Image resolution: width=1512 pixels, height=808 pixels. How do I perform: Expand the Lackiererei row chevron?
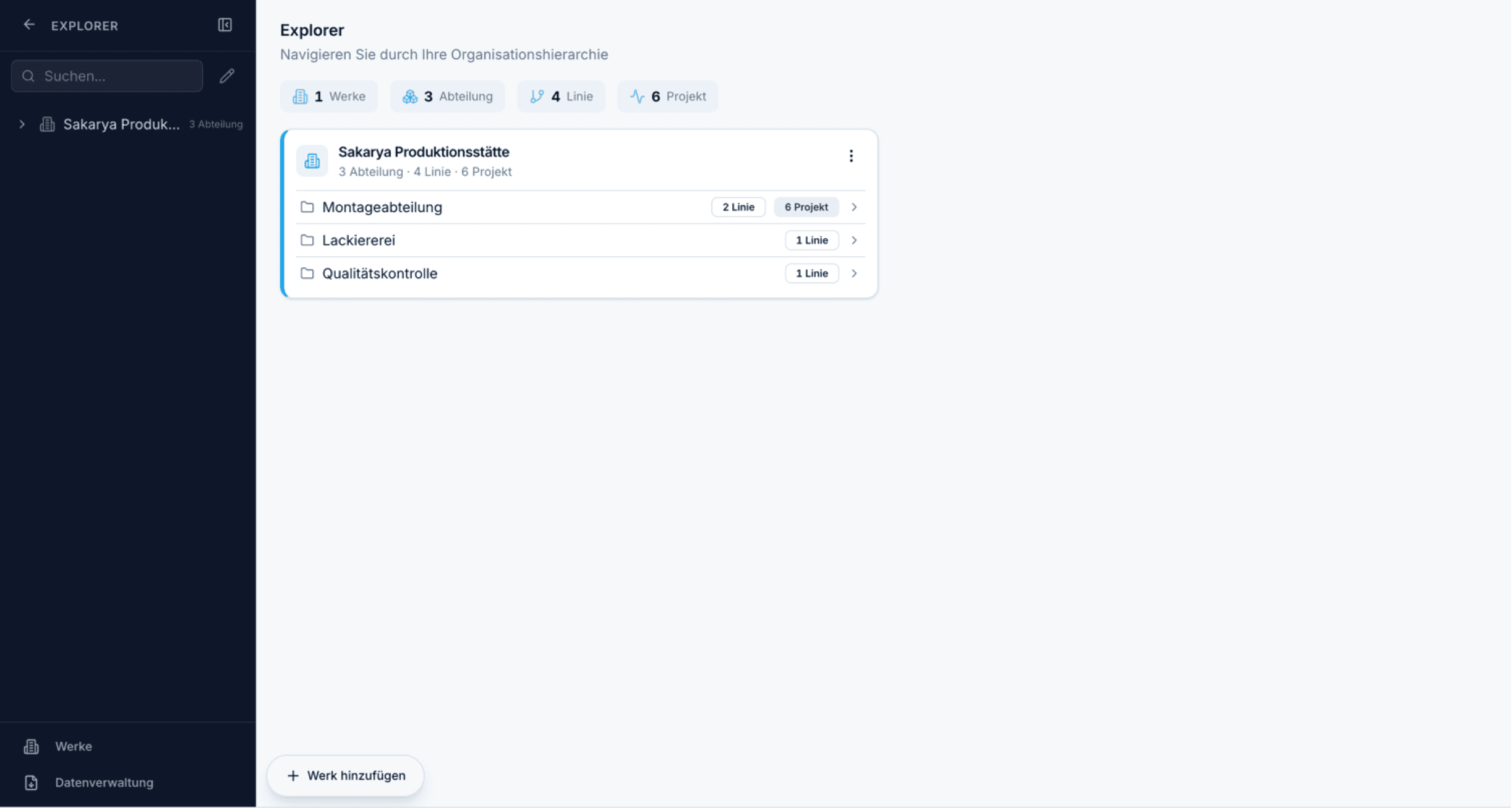[854, 240]
